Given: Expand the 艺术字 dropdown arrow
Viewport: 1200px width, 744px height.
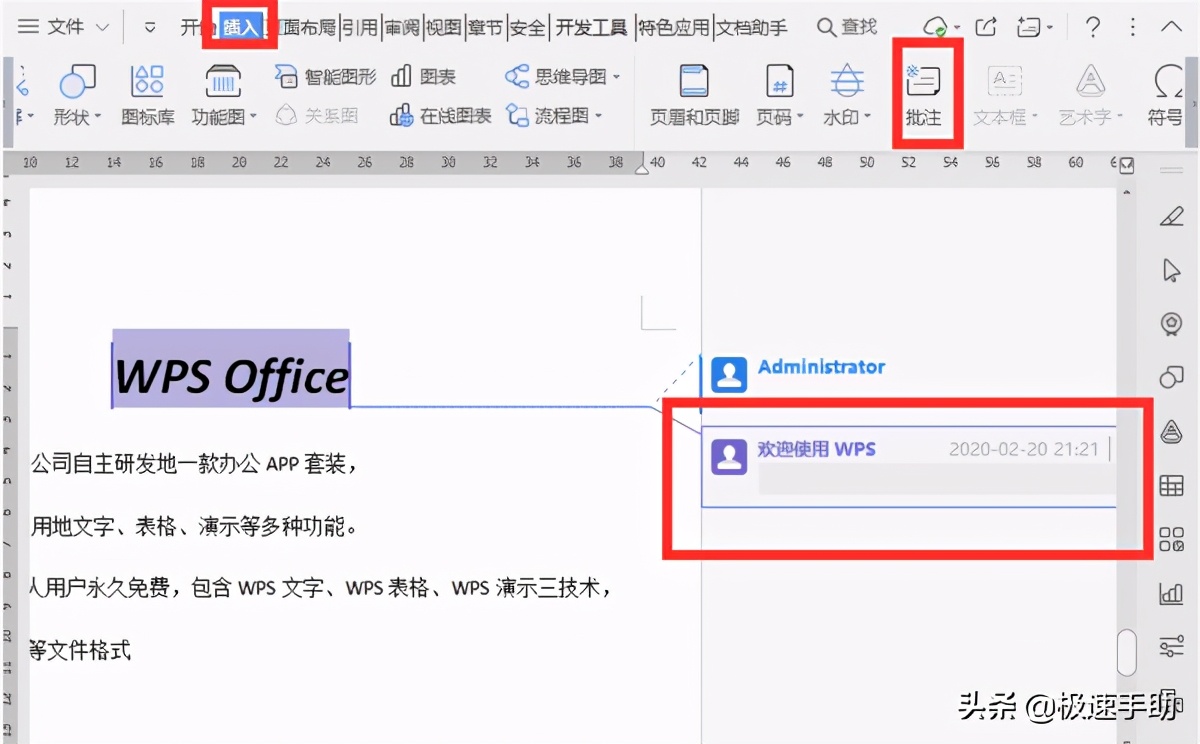Looking at the screenshot, I should 1120,117.
